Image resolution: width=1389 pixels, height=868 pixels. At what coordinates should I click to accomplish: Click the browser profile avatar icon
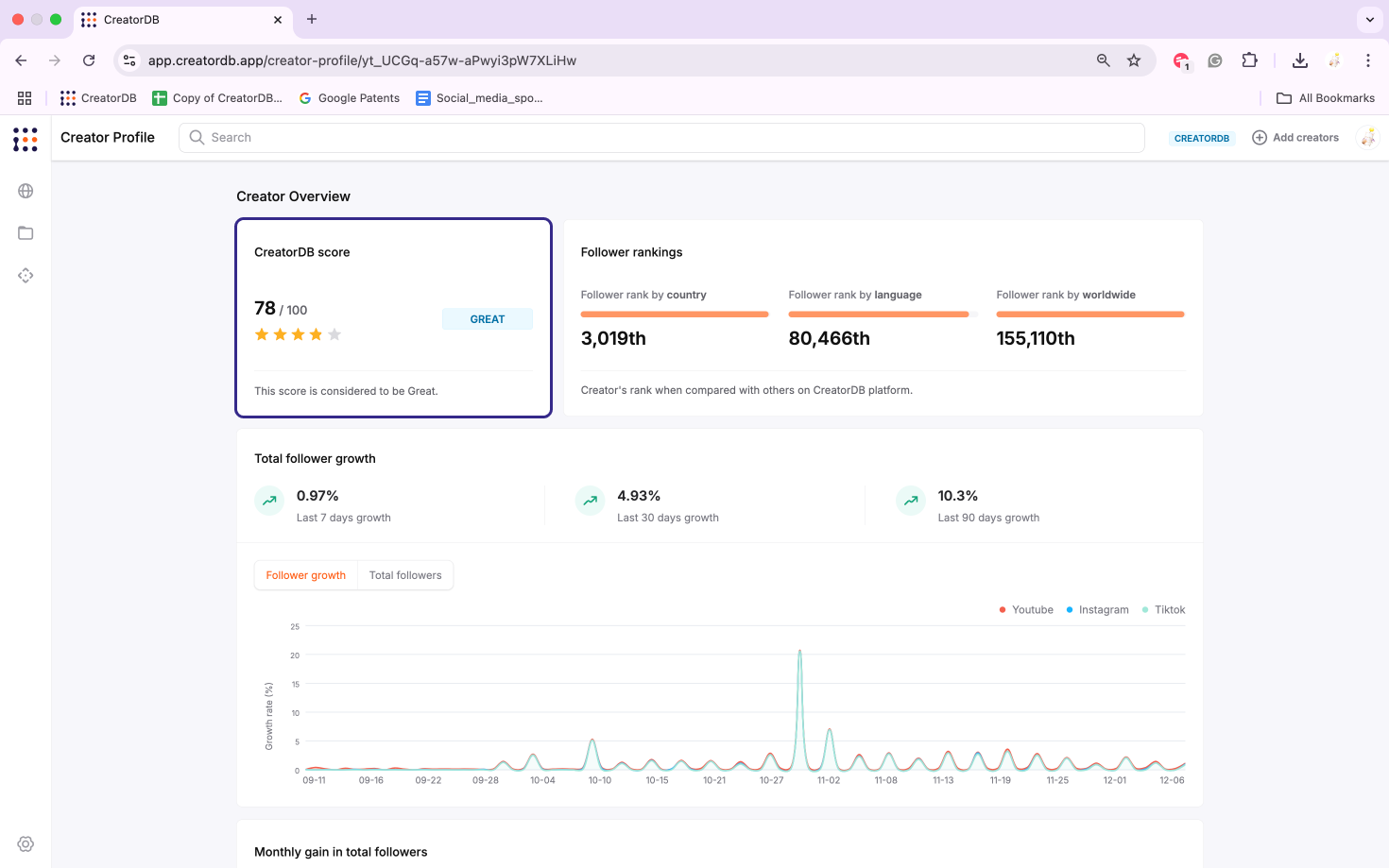1334,60
